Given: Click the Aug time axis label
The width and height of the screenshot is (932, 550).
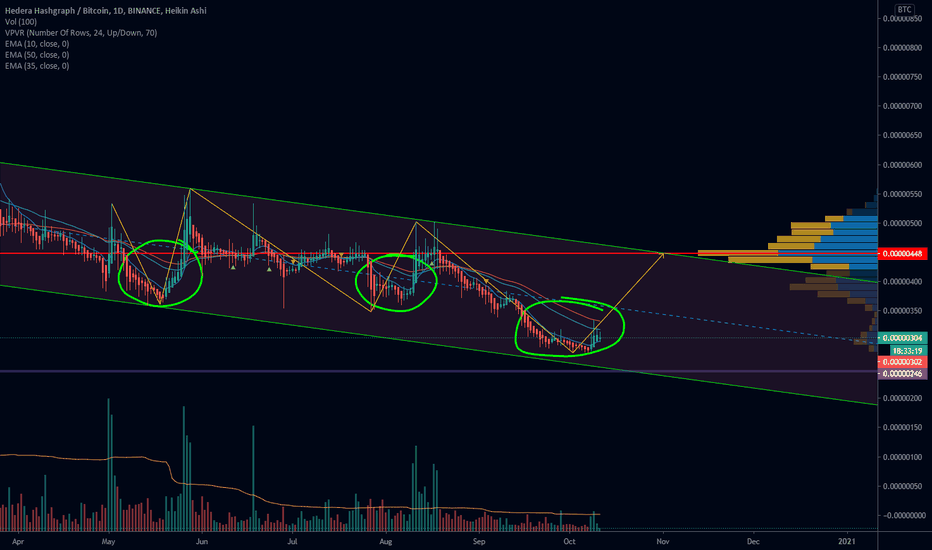Looking at the screenshot, I should click(x=385, y=542).
